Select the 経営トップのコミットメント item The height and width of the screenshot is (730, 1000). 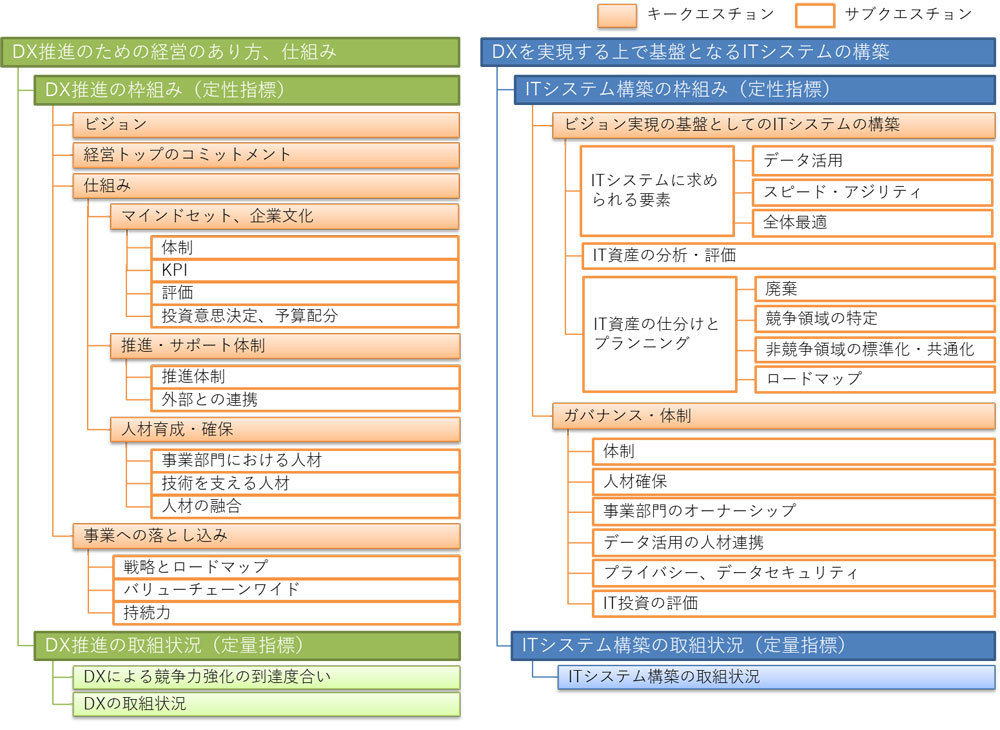(x=266, y=155)
